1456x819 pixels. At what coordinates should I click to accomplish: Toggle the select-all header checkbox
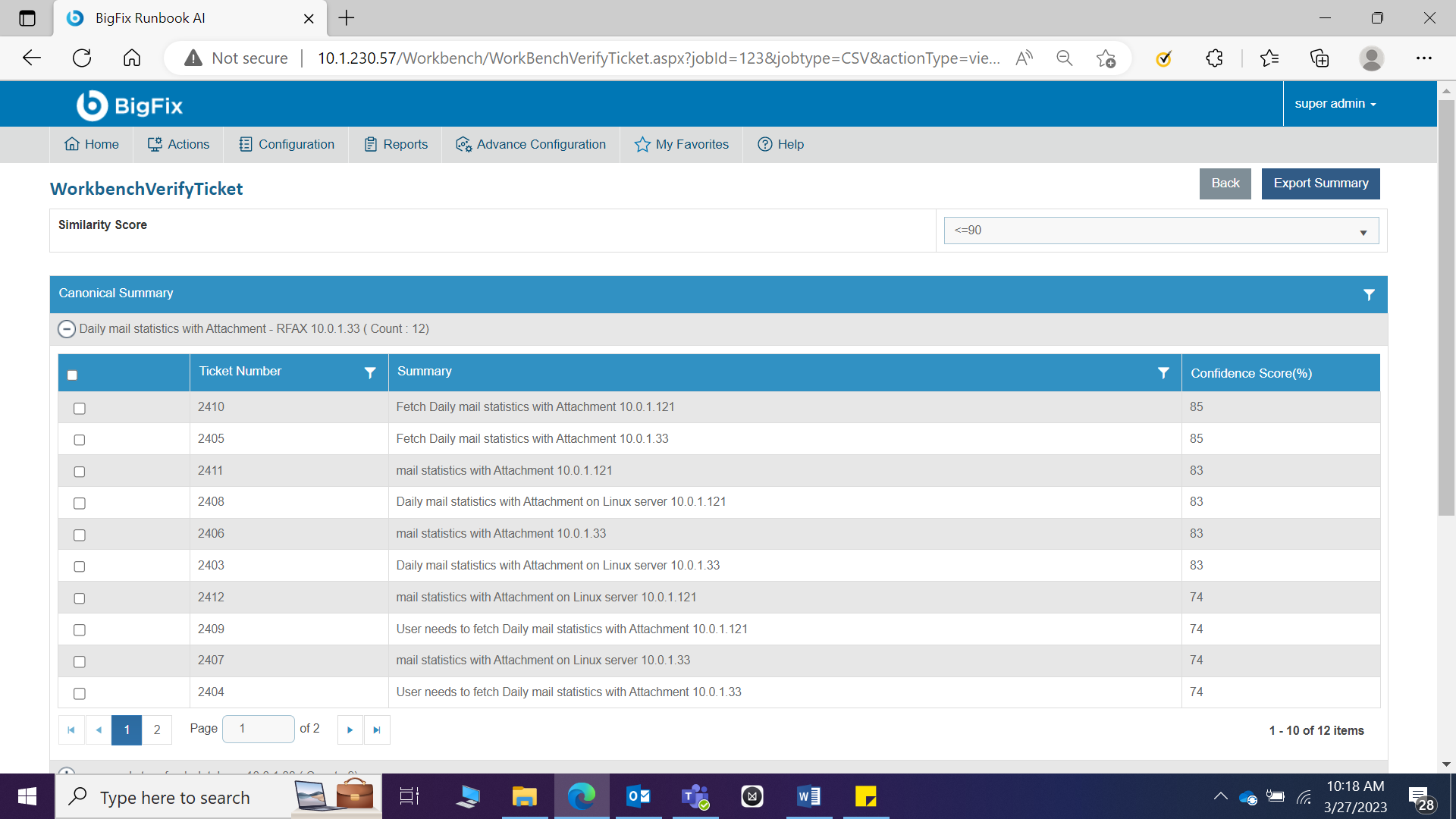[72, 375]
